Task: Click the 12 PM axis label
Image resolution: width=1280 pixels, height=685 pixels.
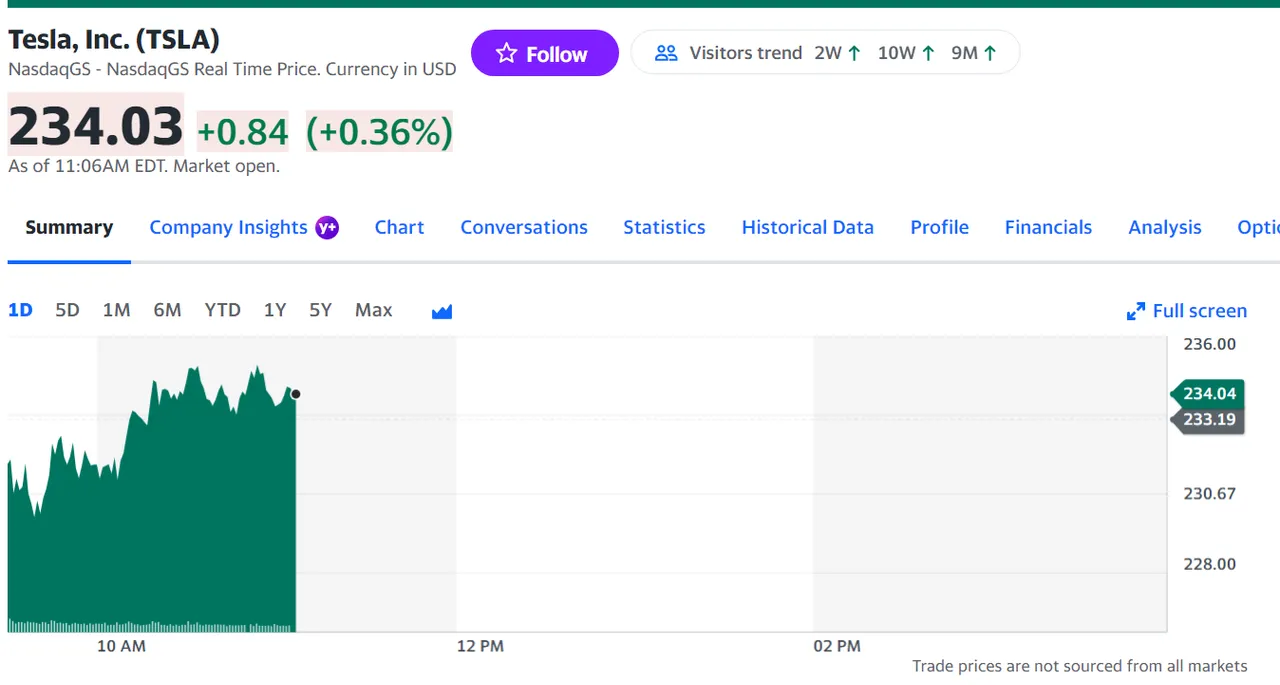Action: pos(480,646)
